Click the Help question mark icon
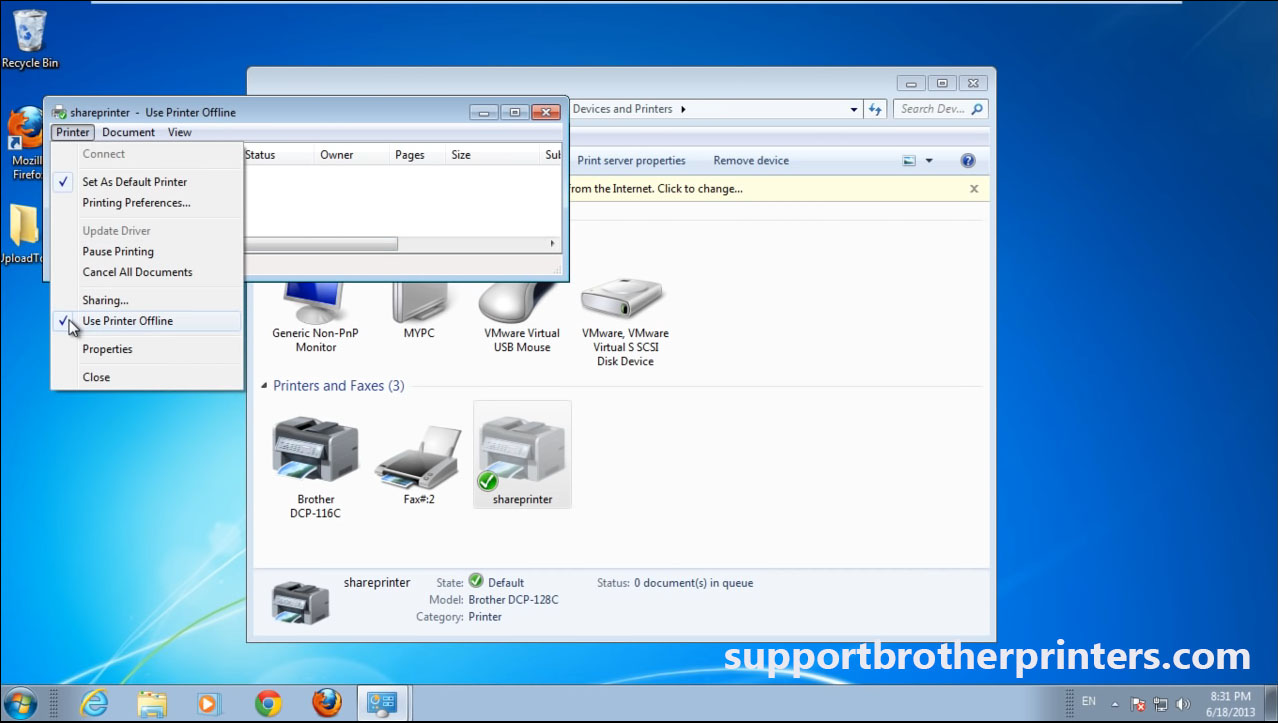Screen dimensions: 1278x723 click(966, 160)
